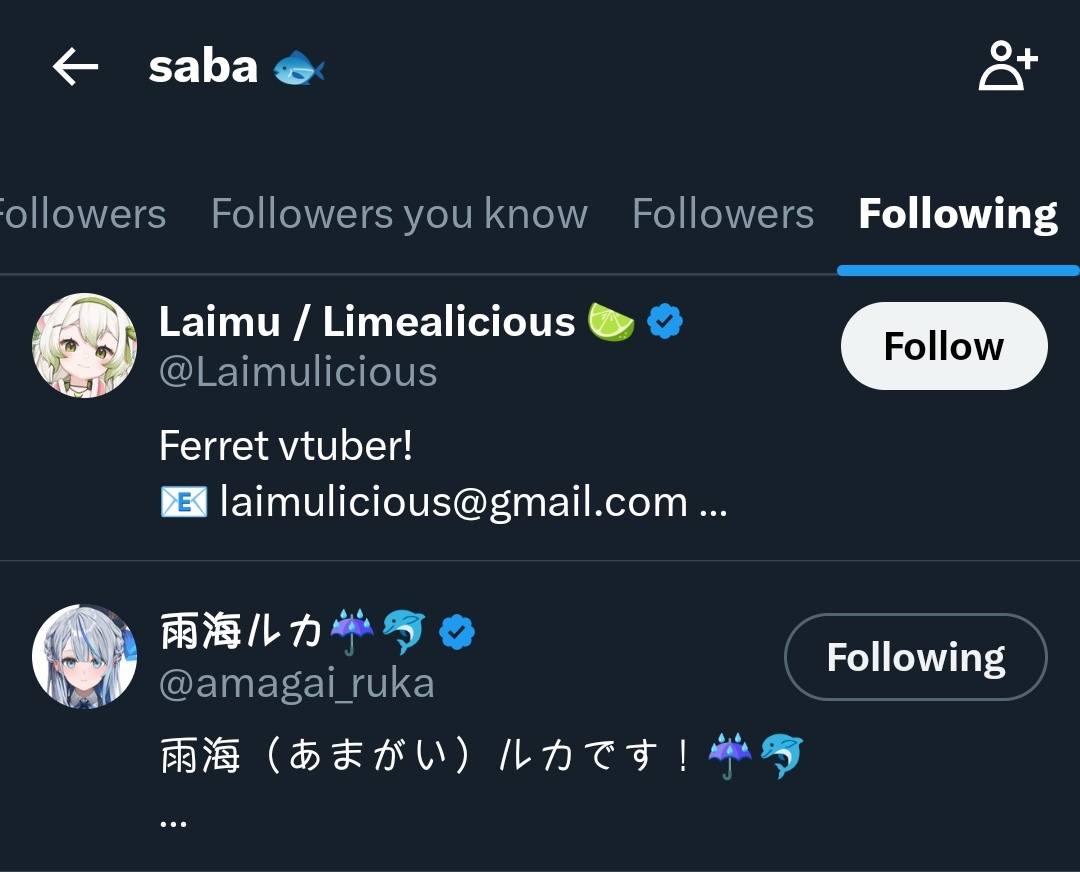The width and height of the screenshot is (1080, 872).
Task: Tap the back arrow icon
Action: coord(75,68)
